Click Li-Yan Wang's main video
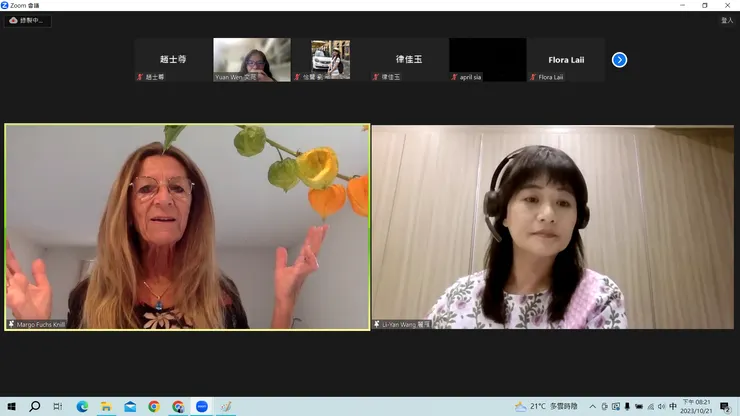The image size is (740, 416). pos(553,227)
